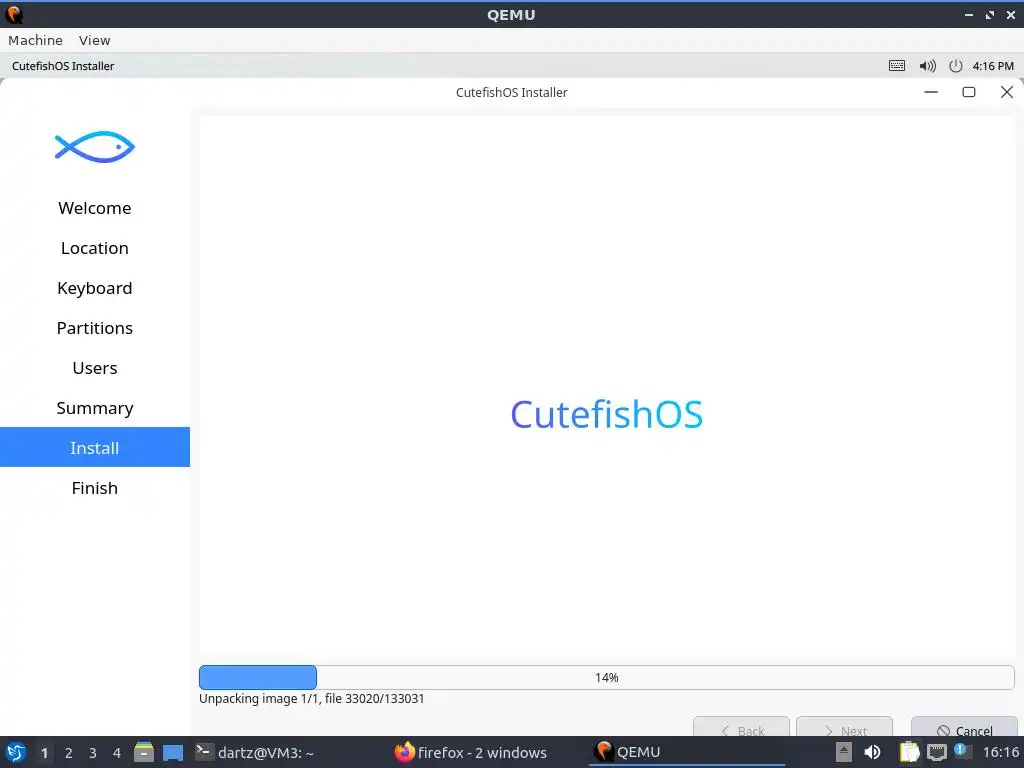Switch to workspace 1 in taskbar
This screenshot has height=768, width=1024.
44,753
